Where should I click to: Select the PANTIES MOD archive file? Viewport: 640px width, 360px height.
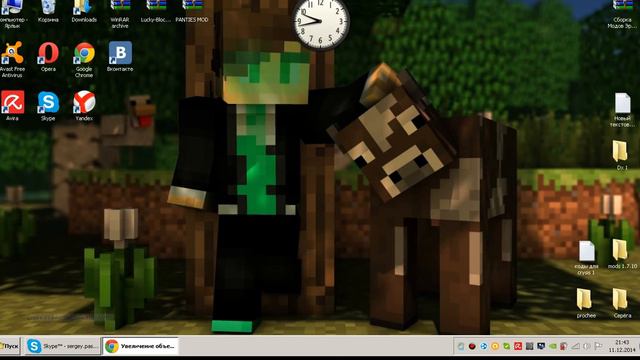(192, 11)
